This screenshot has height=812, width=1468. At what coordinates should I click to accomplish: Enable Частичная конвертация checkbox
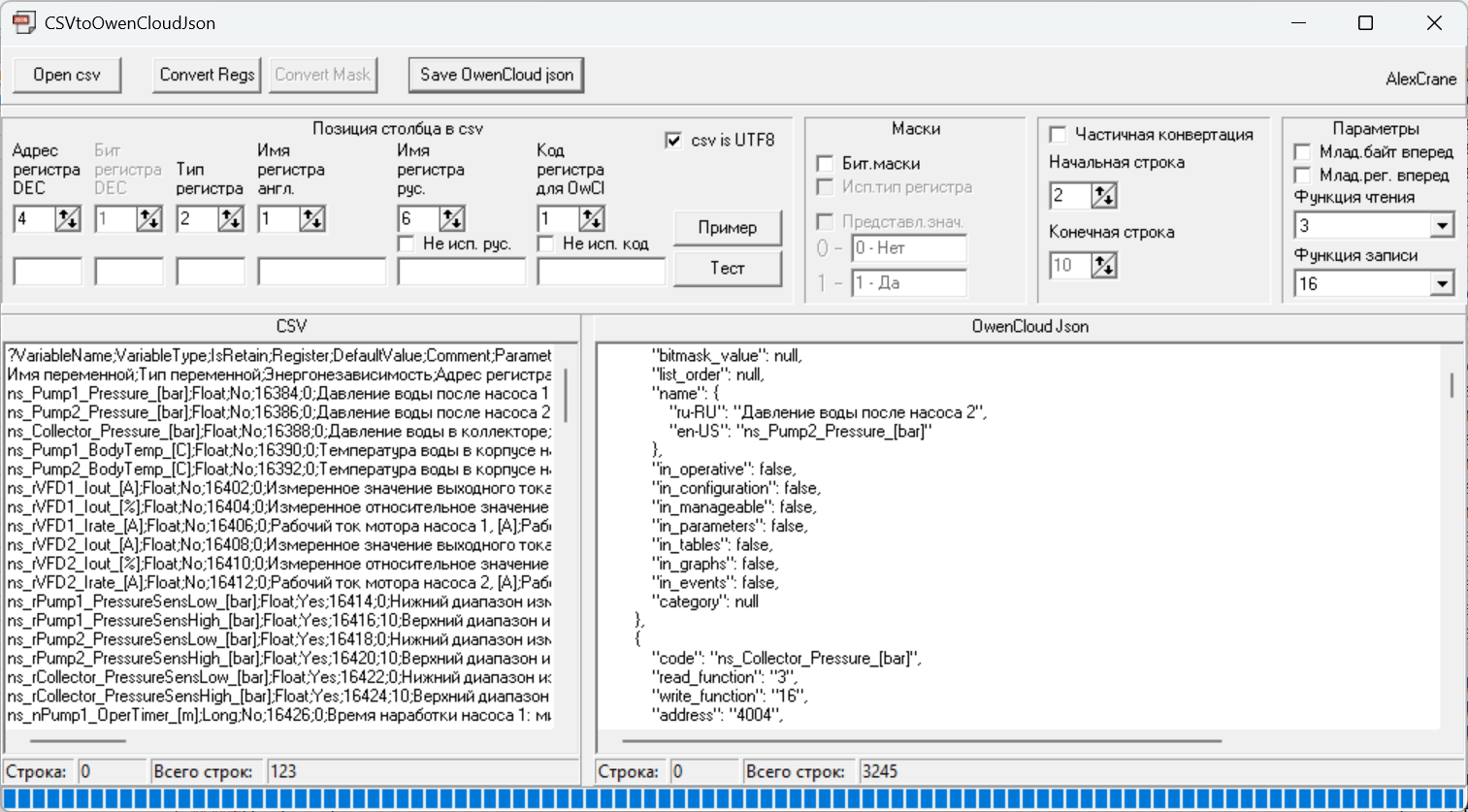[1059, 135]
